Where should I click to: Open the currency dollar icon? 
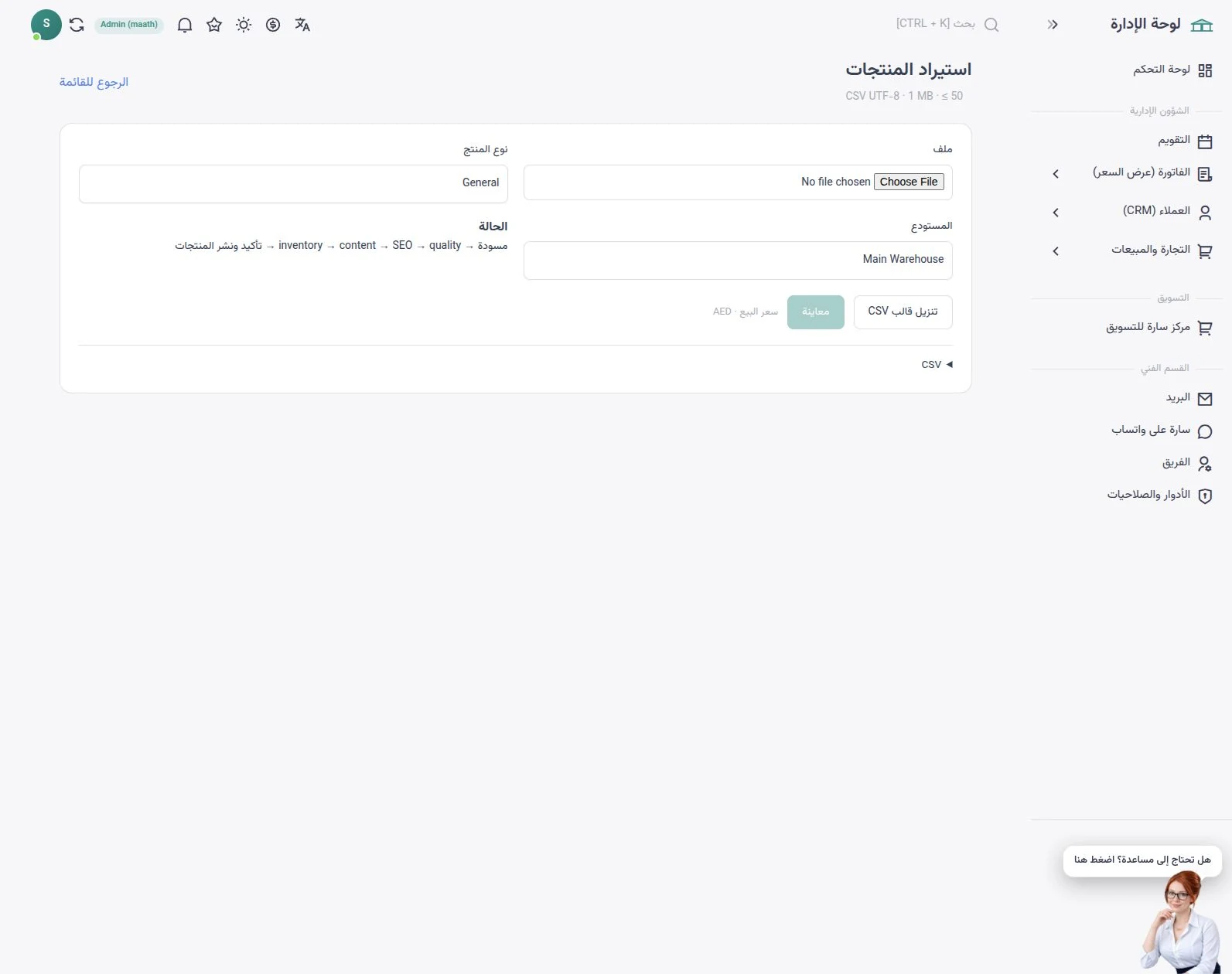click(273, 25)
